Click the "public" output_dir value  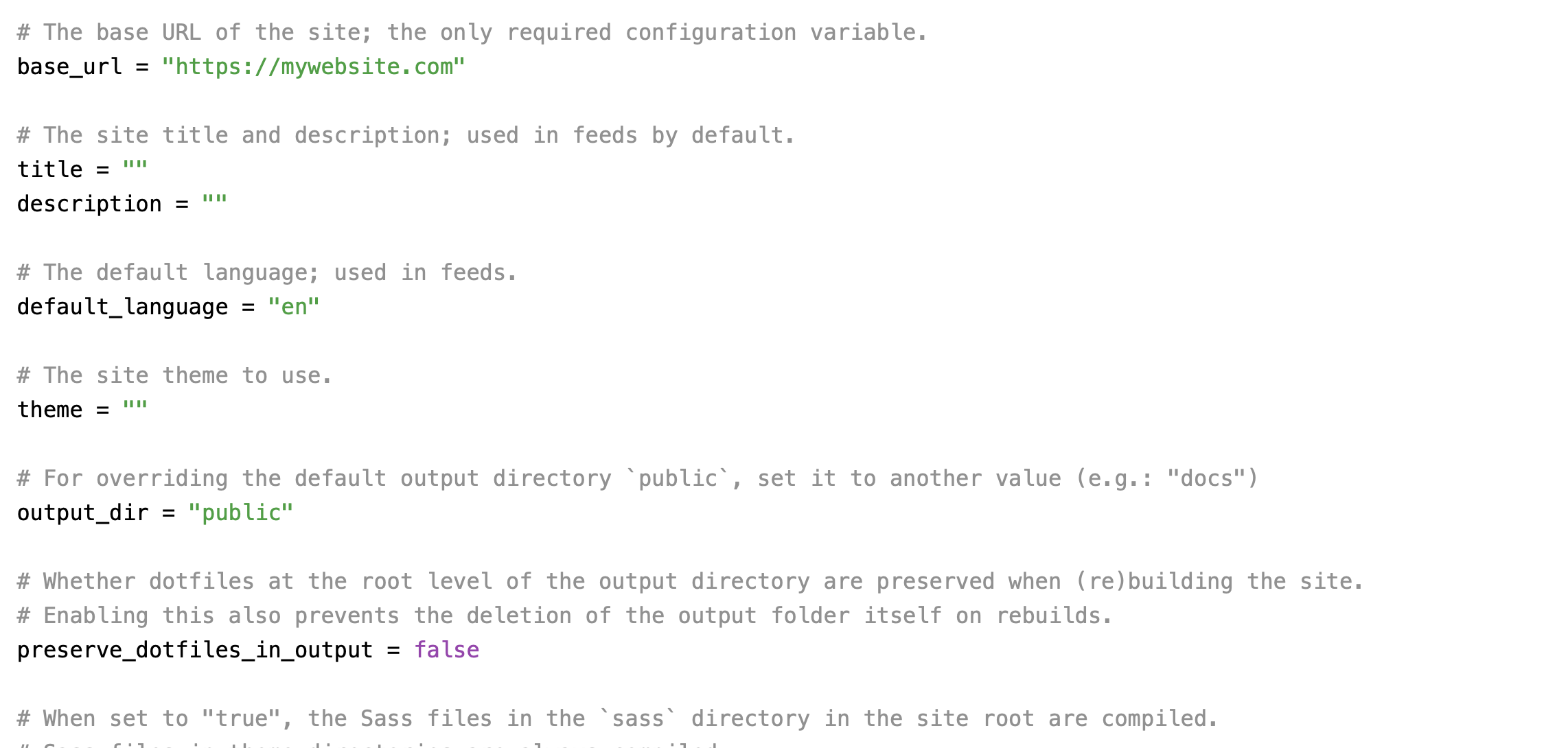tap(241, 513)
